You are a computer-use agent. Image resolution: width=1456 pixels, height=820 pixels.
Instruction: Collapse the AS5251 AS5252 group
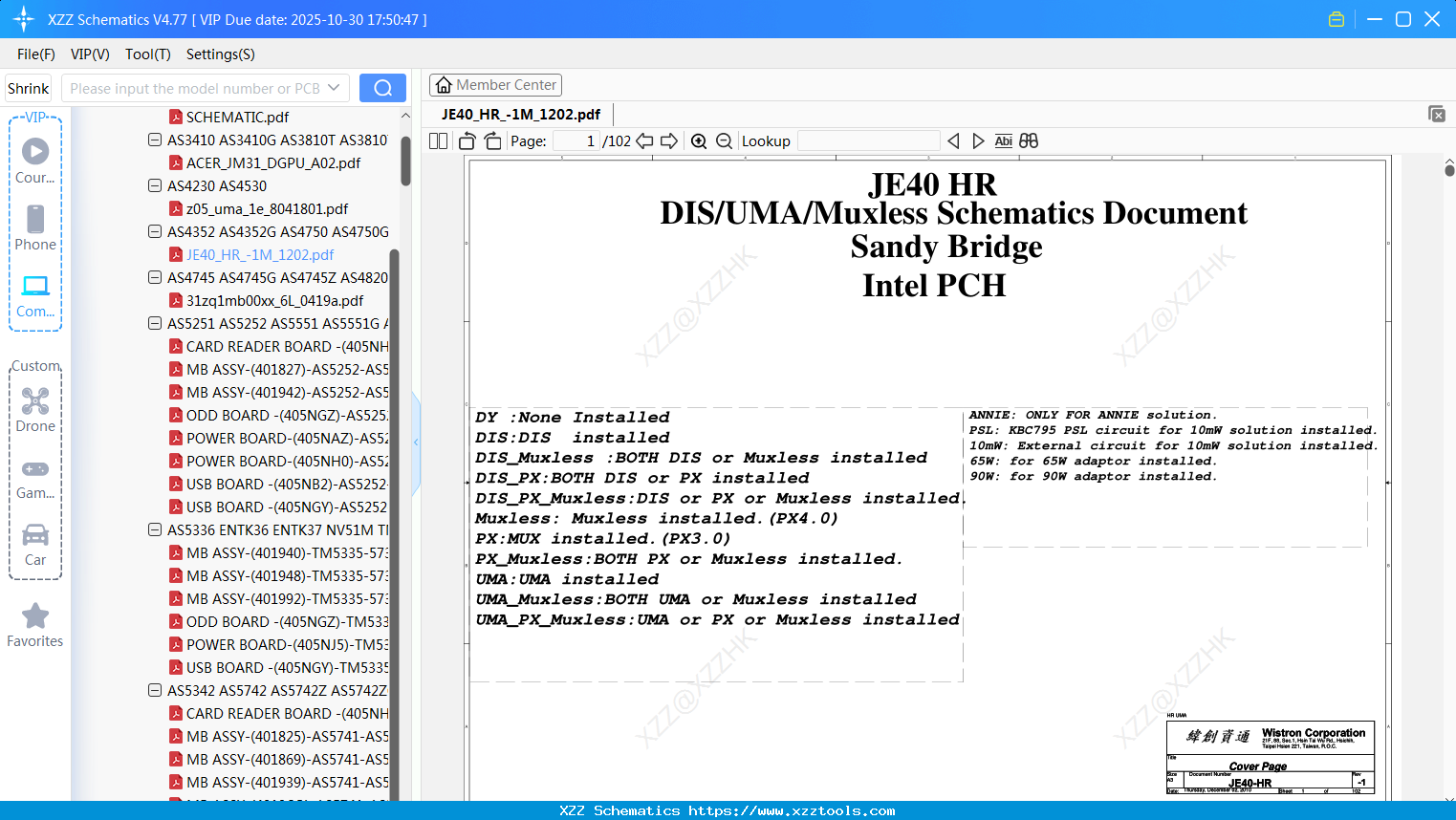[155, 323]
